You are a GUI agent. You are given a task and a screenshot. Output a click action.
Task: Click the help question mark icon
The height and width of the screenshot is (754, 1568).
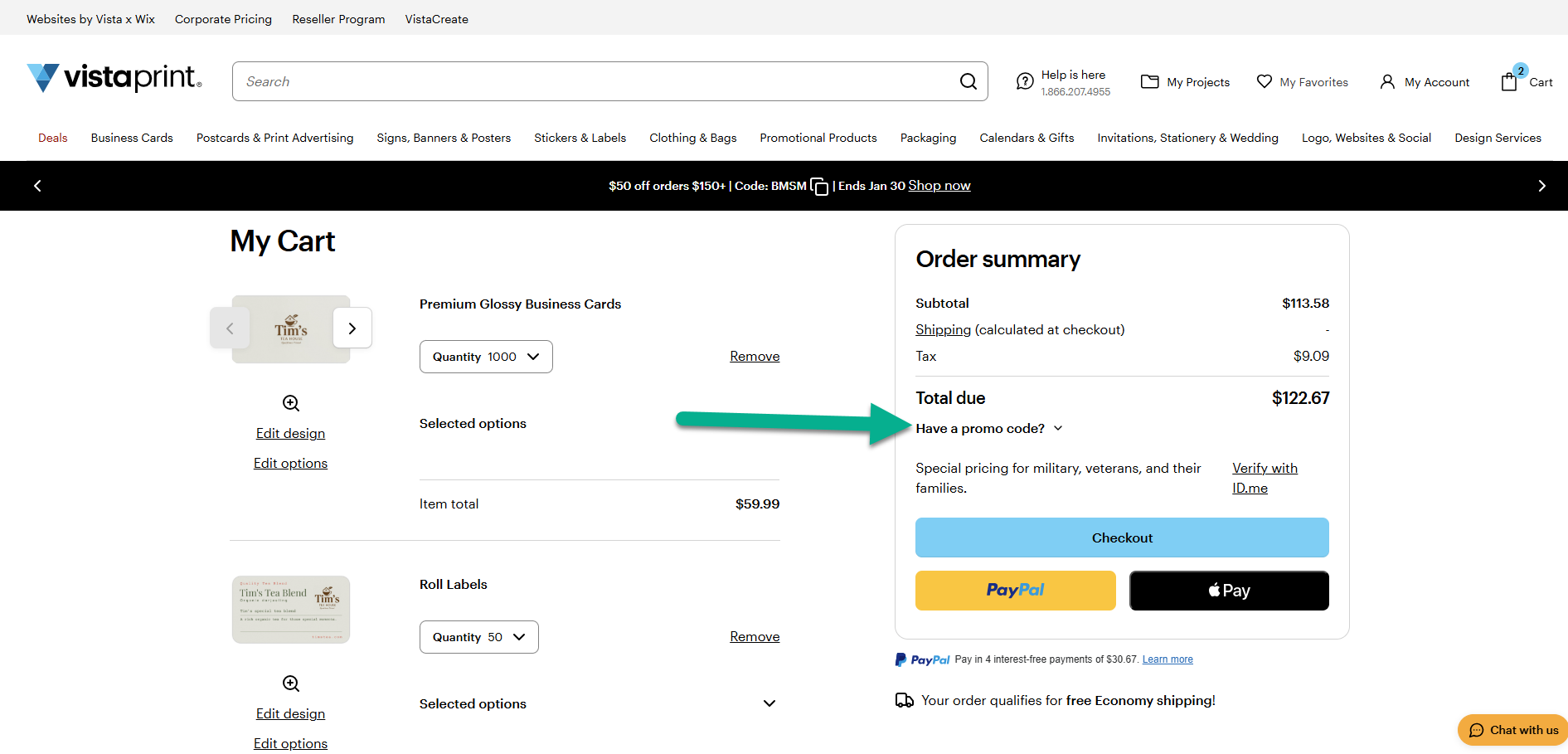(1025, 81)
